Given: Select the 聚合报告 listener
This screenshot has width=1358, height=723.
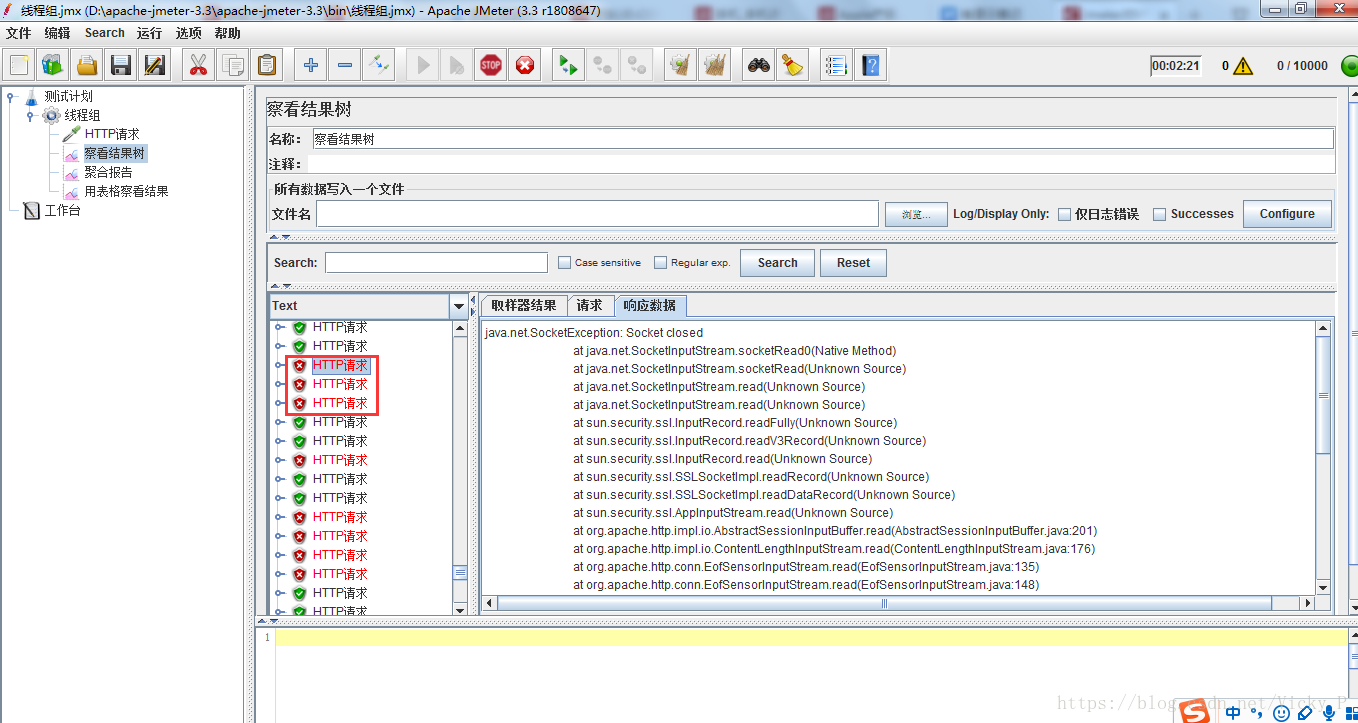Looking at the screenshot, I should pyautogui.click(x=108, y=172).
